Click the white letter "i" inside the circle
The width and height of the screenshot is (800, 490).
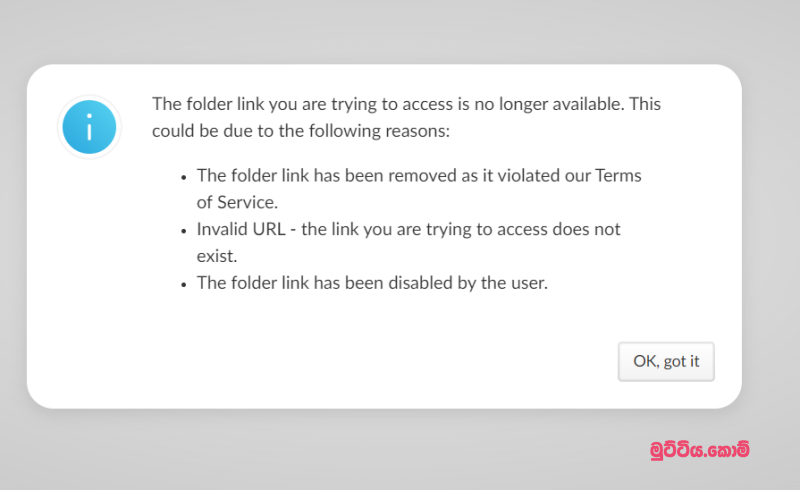click(89, 127)
